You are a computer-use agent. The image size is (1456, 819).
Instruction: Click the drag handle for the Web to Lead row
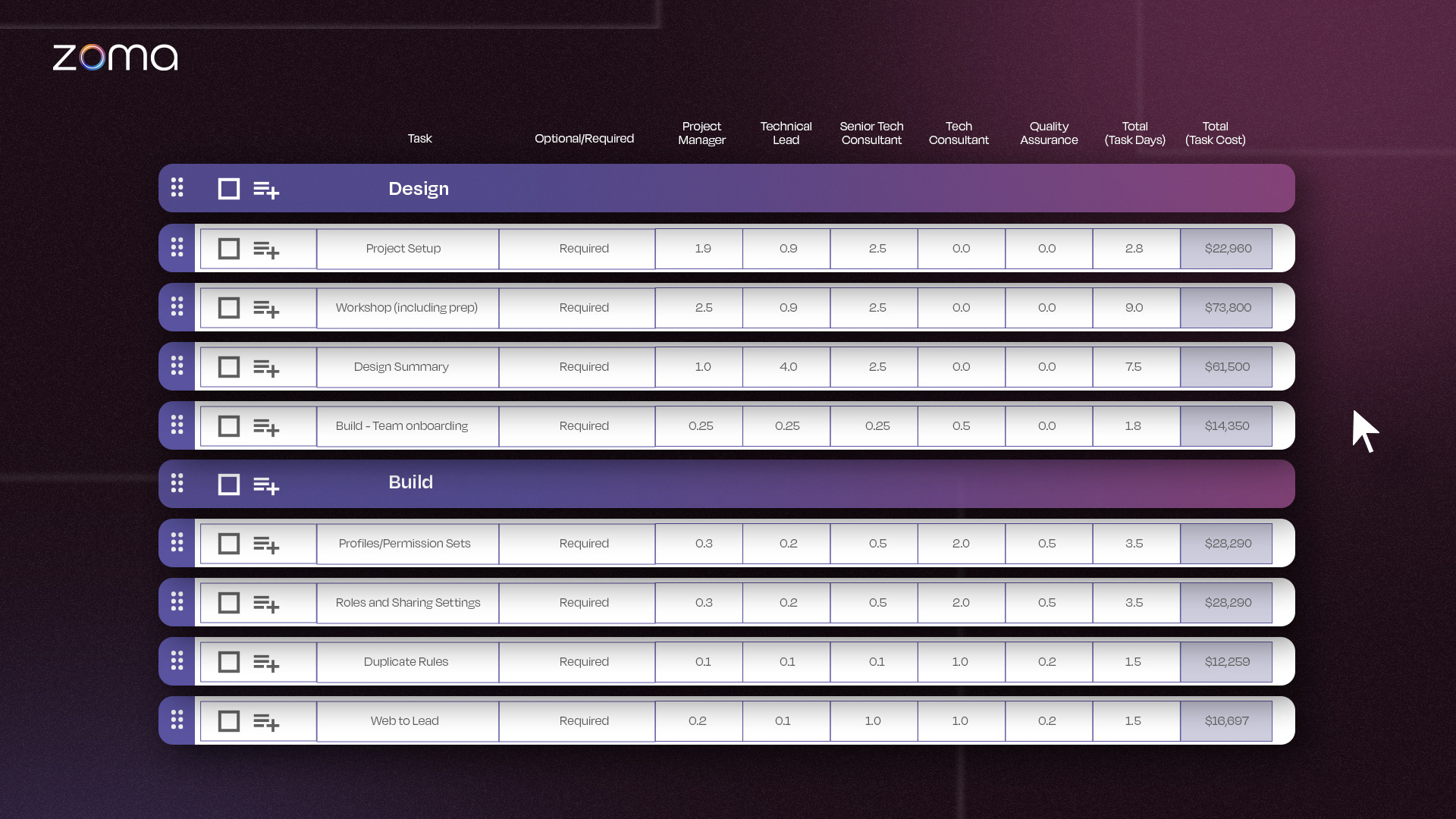[177, 720]
